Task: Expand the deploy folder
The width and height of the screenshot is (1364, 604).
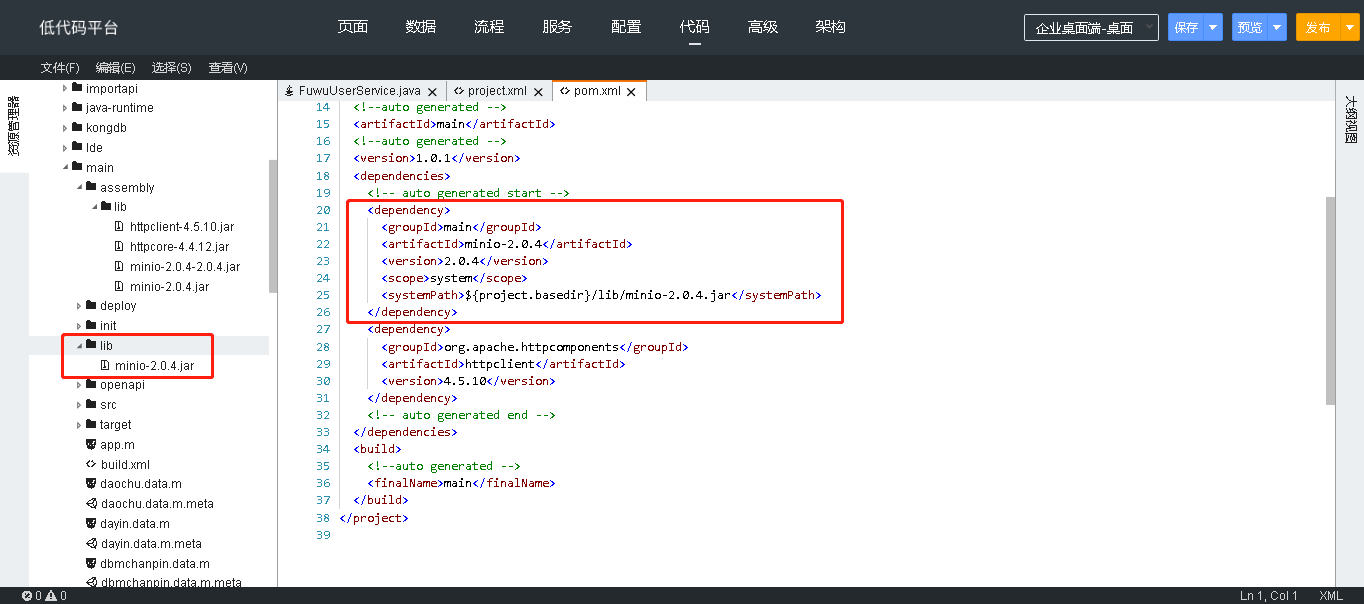Action: [x=80, y=306]
